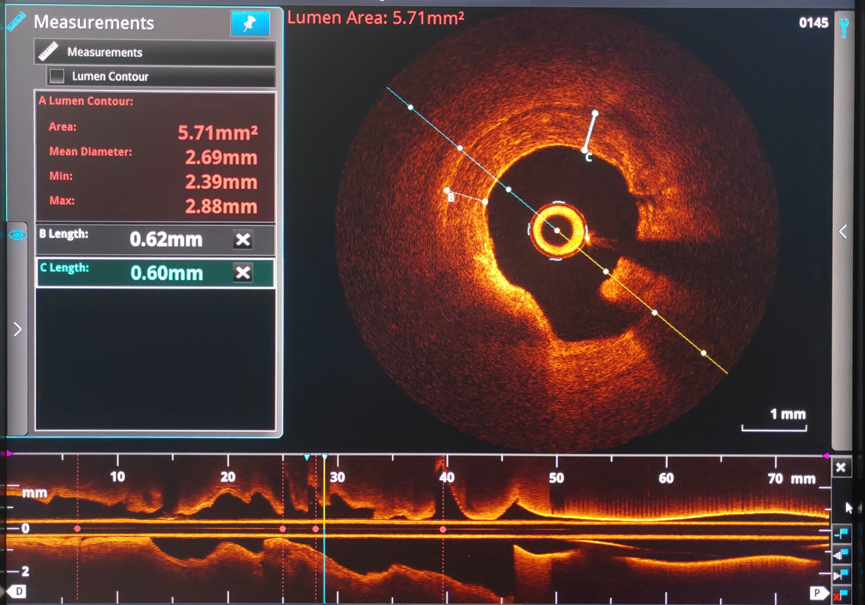This screenshot has width=865, height=605.
Task: Expand the left side panel chevron
Action: coord(17,328)
